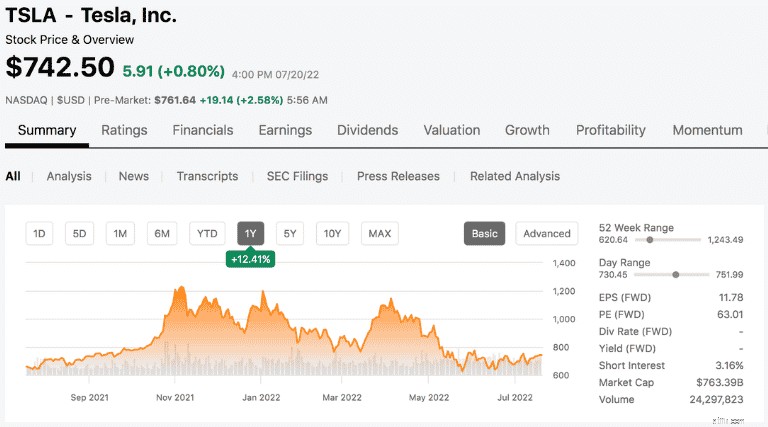Select the MAX chart range
Viewport: 768px width, 427px height.
tap(380, 234)
